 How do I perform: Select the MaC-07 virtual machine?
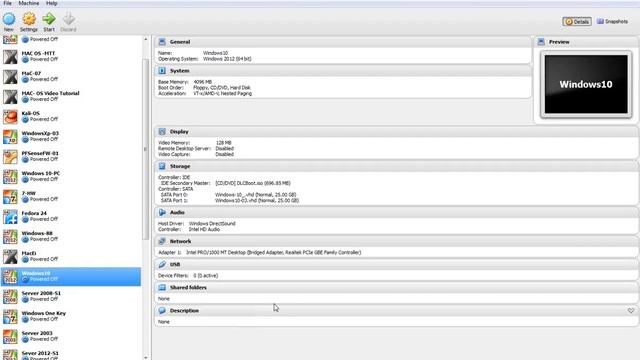point(71,76)
